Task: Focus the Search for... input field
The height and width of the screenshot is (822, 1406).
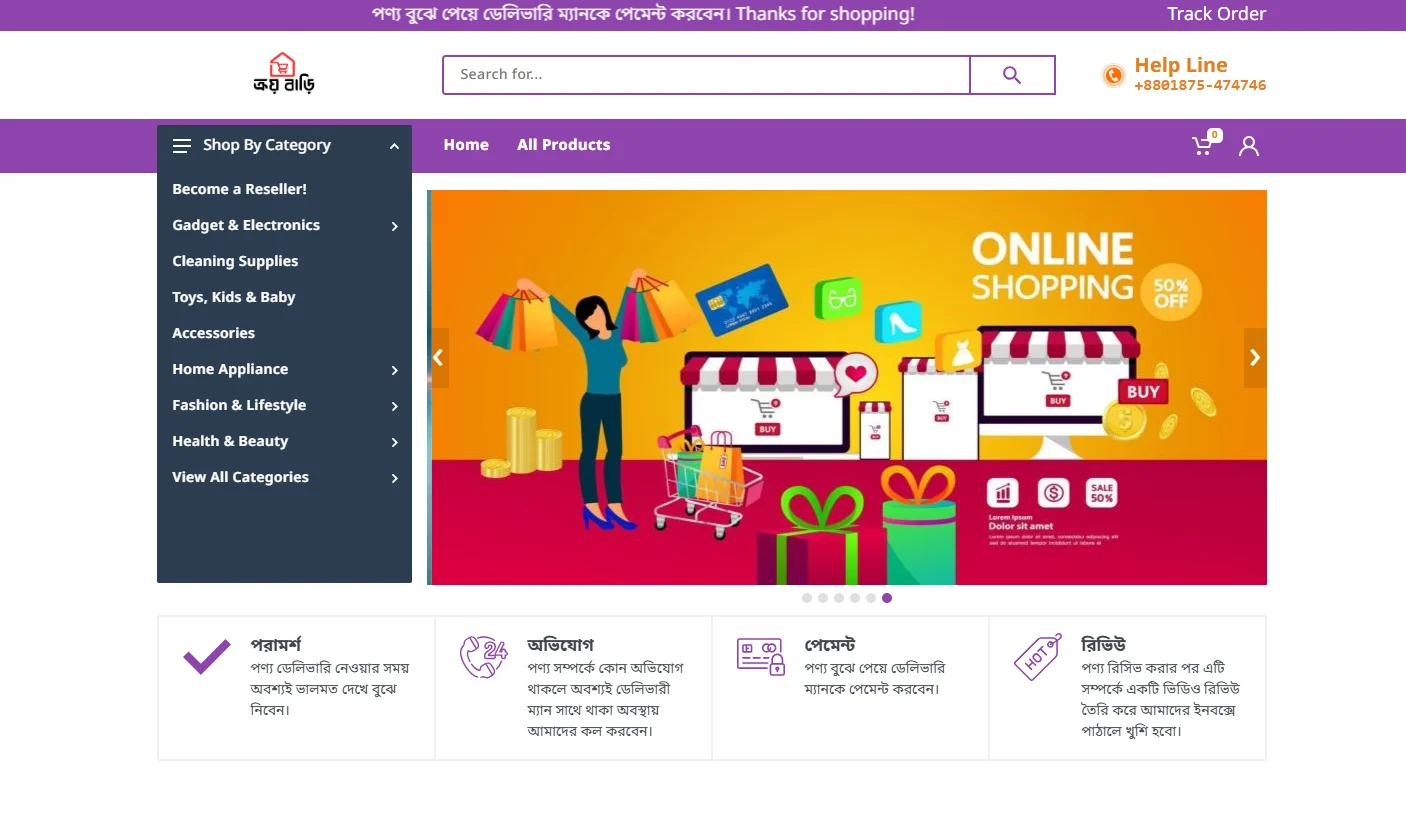Action: (x=706, y=75)
